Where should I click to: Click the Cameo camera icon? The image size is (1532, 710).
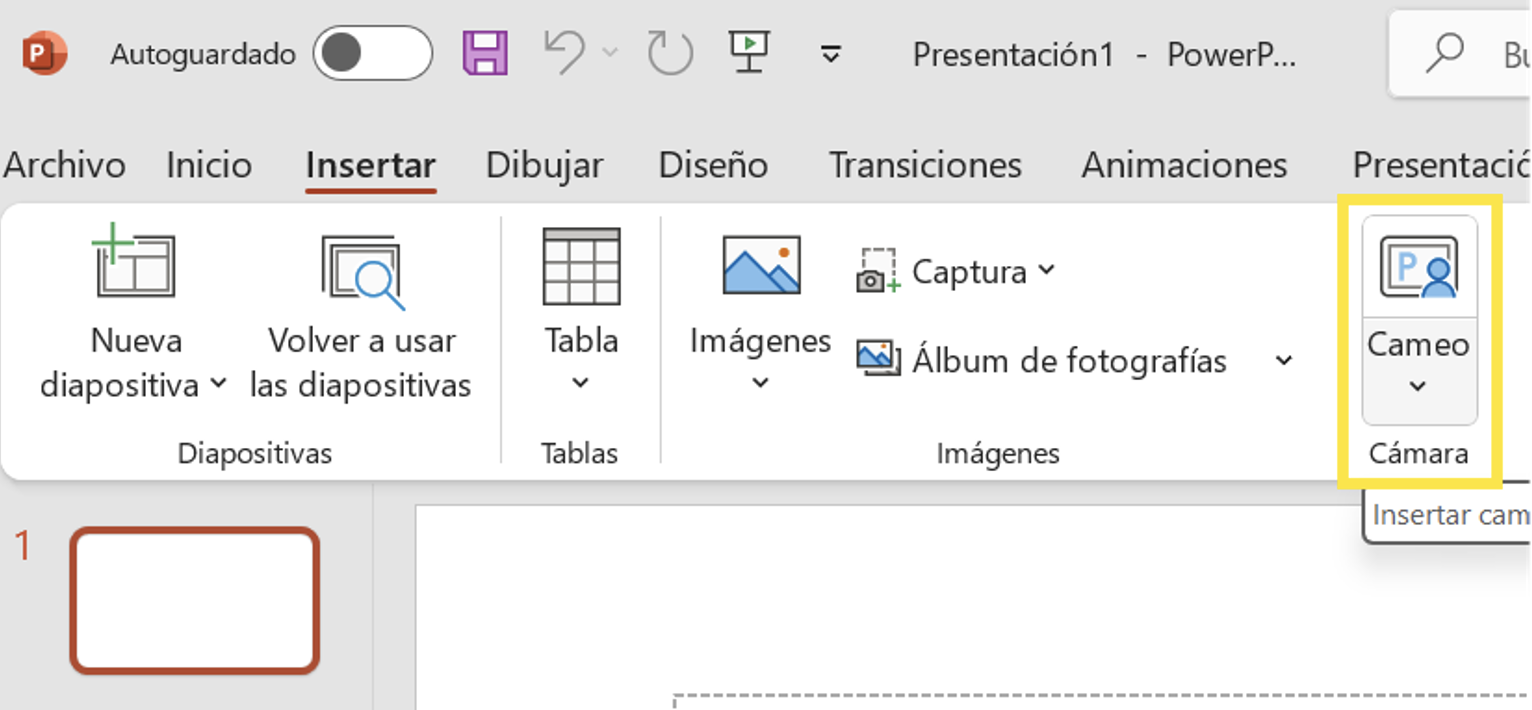point(1418,267)
